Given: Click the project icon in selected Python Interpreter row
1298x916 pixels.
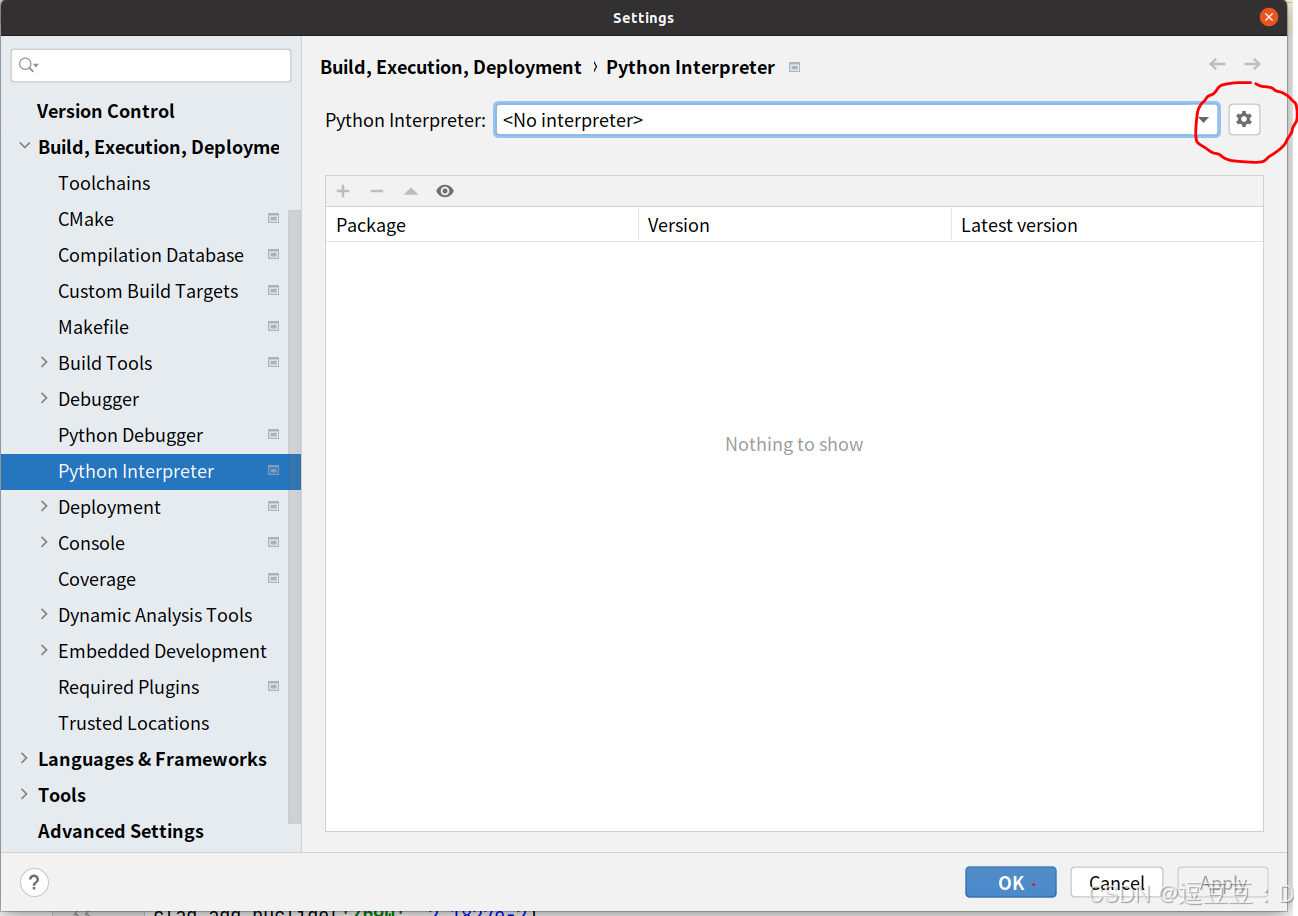Looking at the screenshot, I should [x=273, y=470].
